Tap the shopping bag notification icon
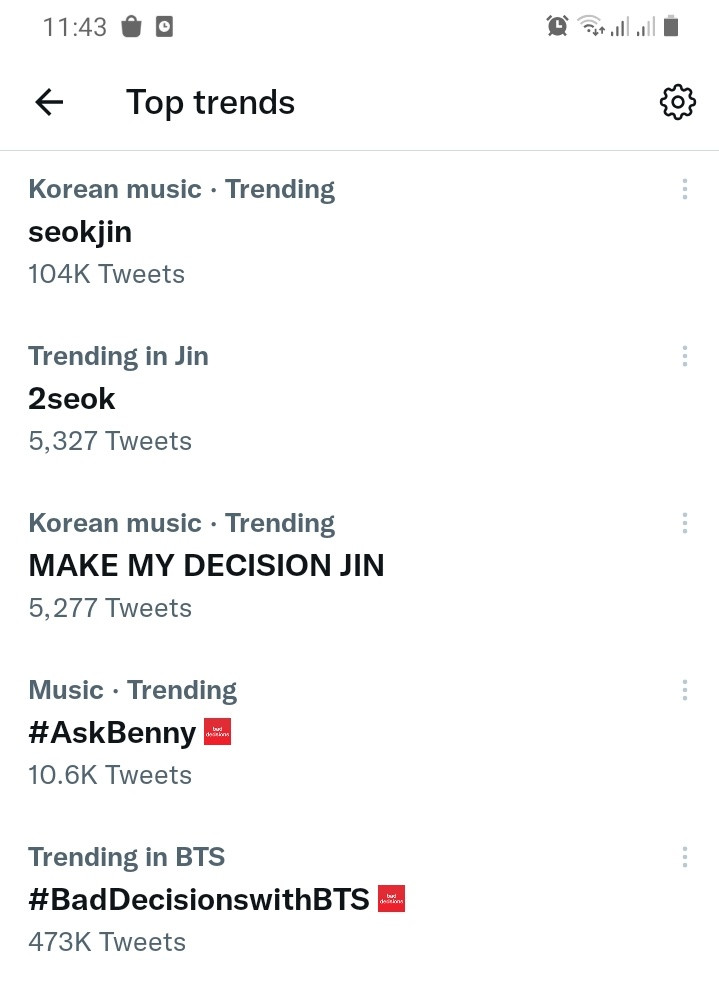The width and height of the screenshot is (719, 989). tap(131, 26)
